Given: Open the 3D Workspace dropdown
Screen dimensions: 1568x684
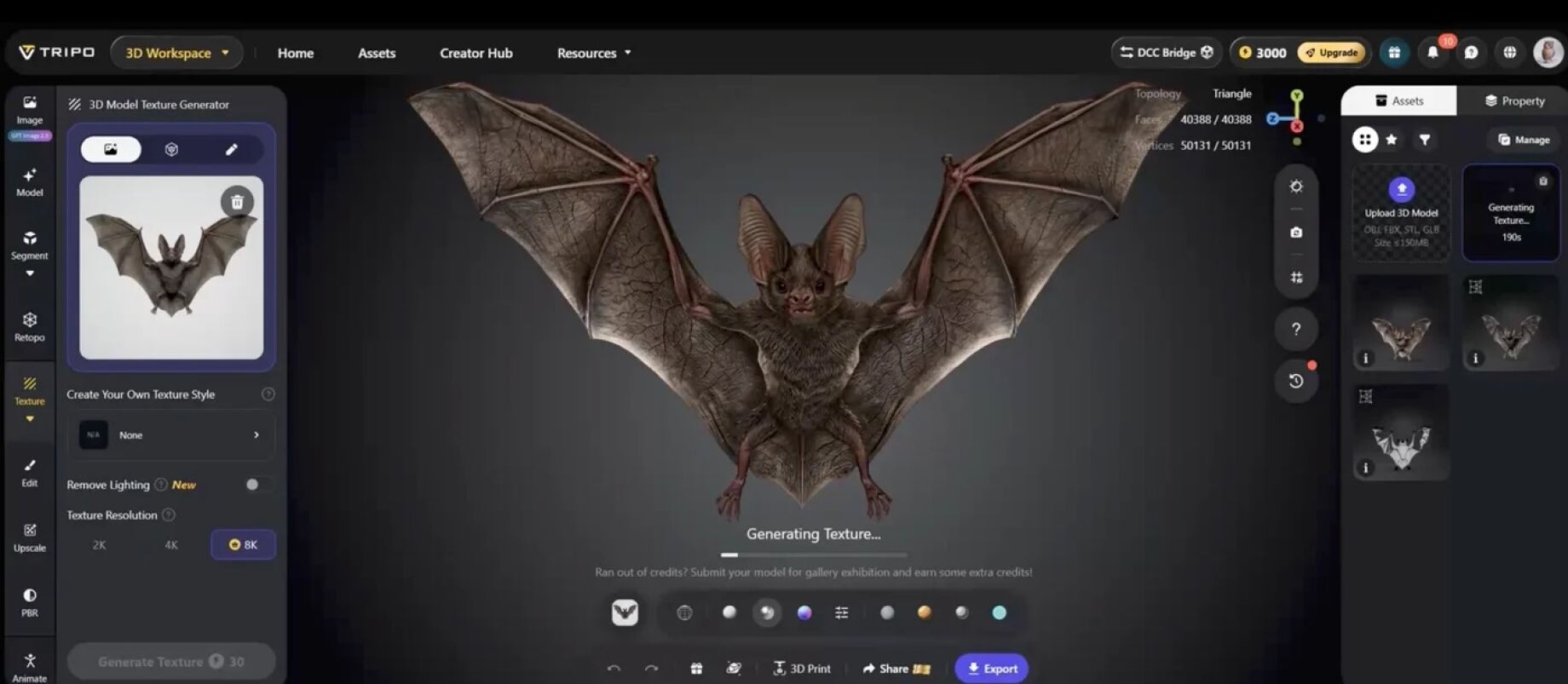Looking at the screenshot, I should coord(176,53).
